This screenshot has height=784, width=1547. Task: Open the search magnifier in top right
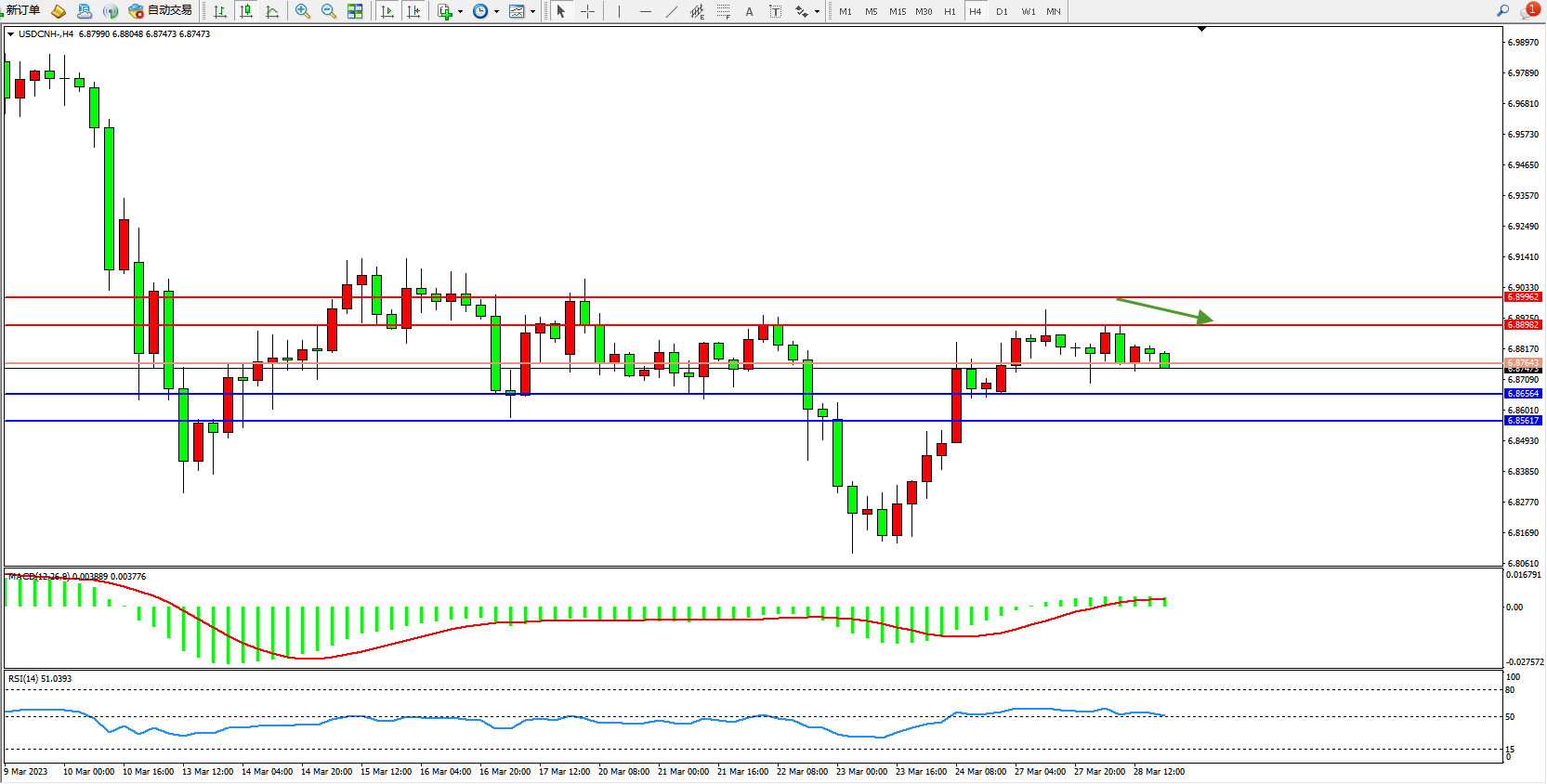pos(1502,11)
